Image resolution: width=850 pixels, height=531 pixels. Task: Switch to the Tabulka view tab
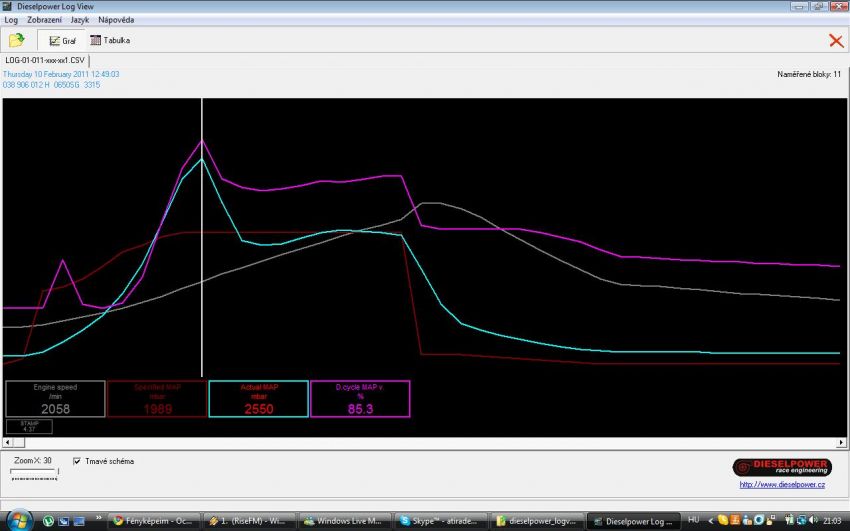pos(110,40)
